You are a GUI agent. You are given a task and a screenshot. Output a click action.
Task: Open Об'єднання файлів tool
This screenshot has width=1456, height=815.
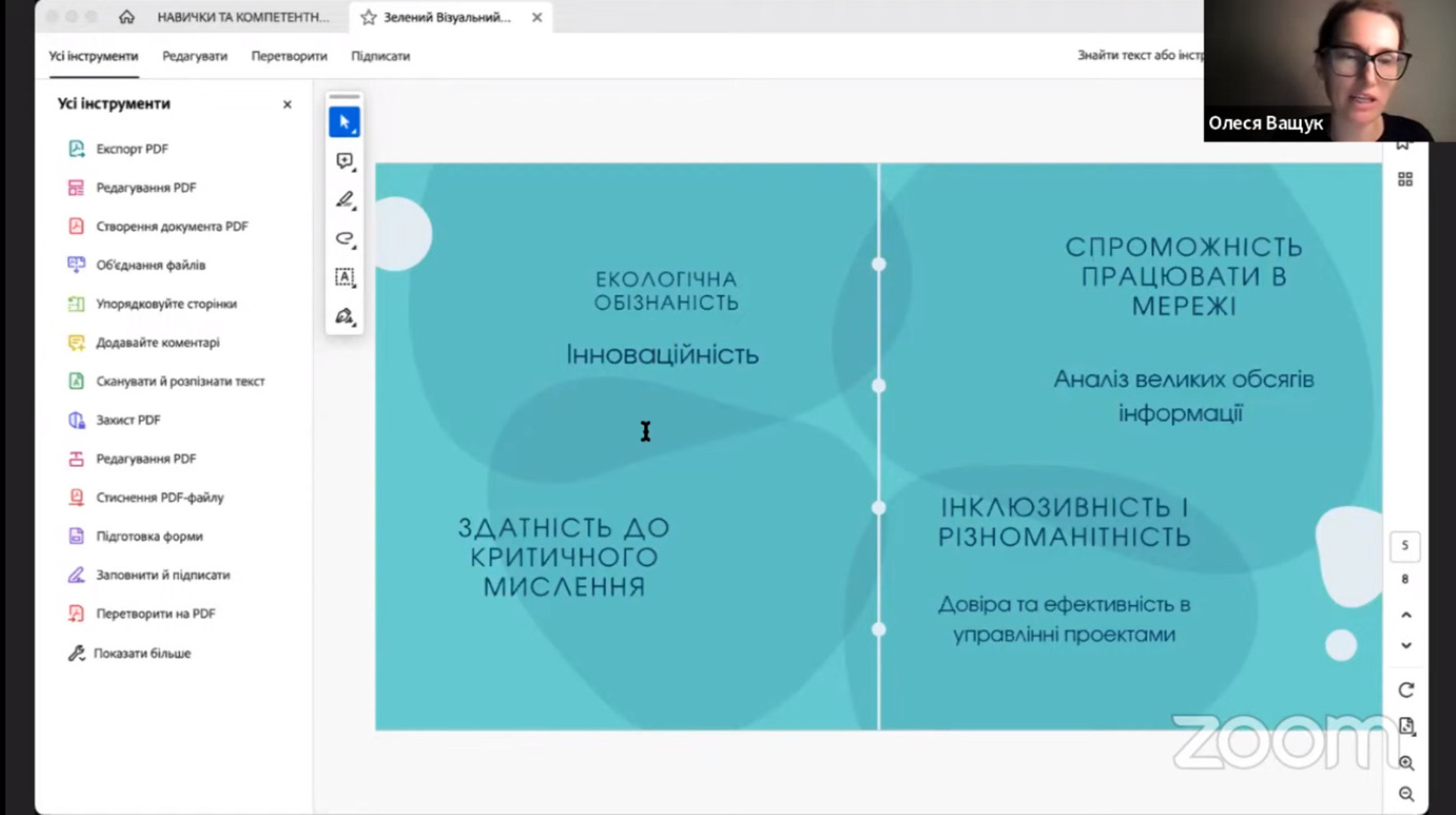point(150,265)
